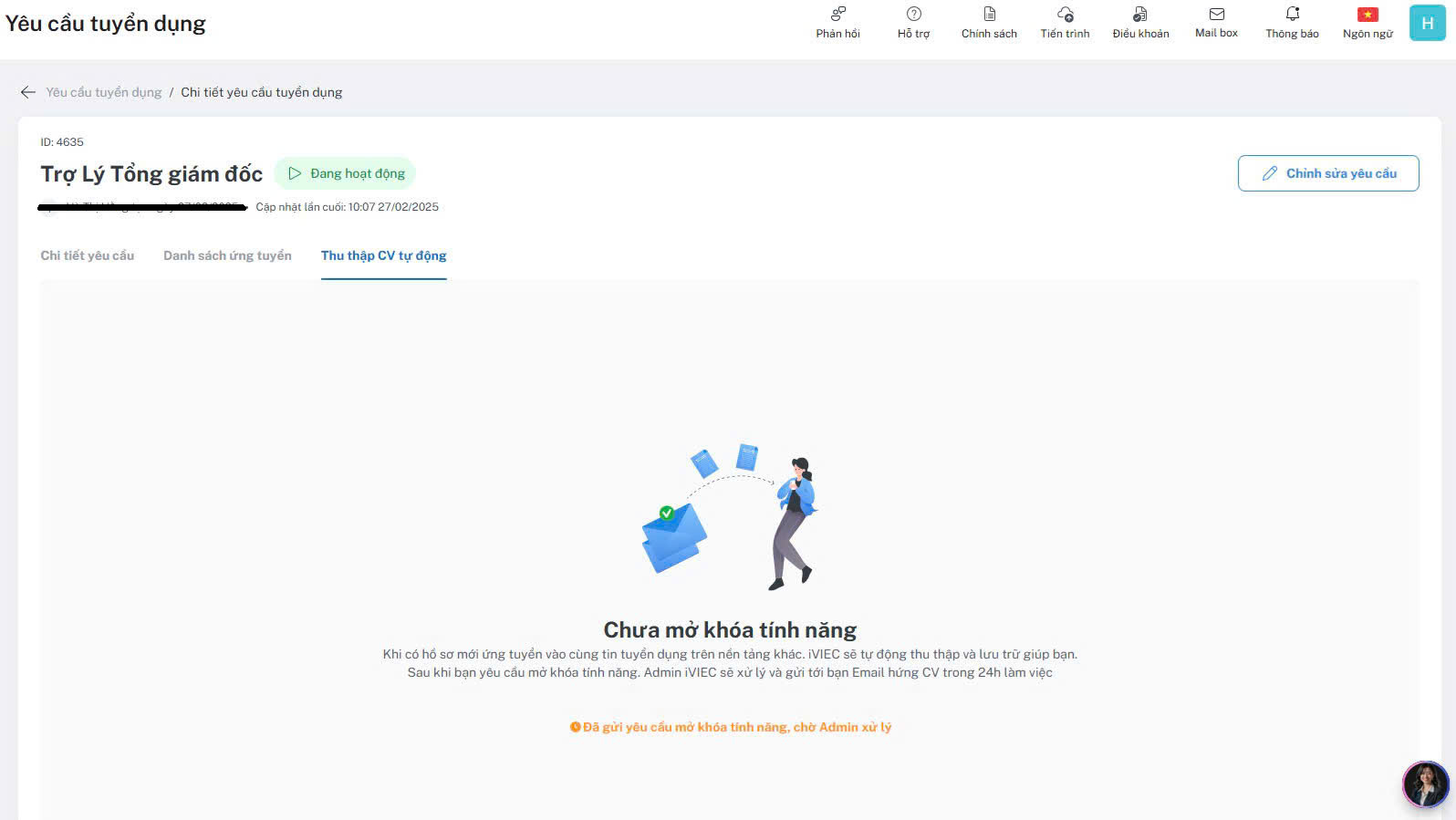Open the Phản hồi feedback icon
1456x820 pixels.
click(x=837, y=15)
